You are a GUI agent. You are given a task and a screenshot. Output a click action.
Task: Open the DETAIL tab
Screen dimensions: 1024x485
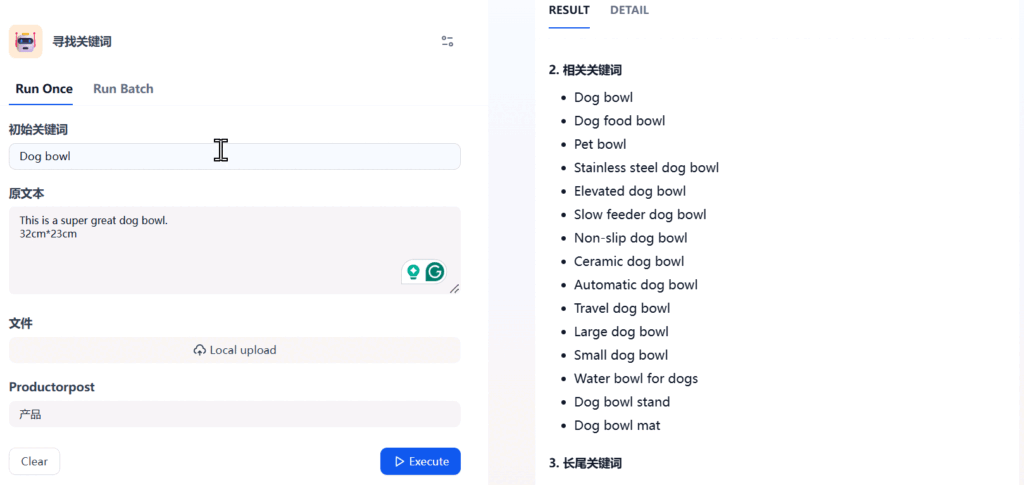click(629, 10)
